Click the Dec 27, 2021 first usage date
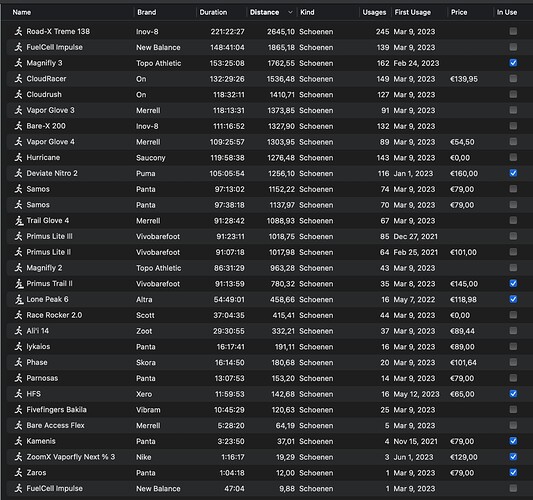Image resolution: width=533 pixels, height=500 pixels. pyautogui.click(x=415, y=237)
